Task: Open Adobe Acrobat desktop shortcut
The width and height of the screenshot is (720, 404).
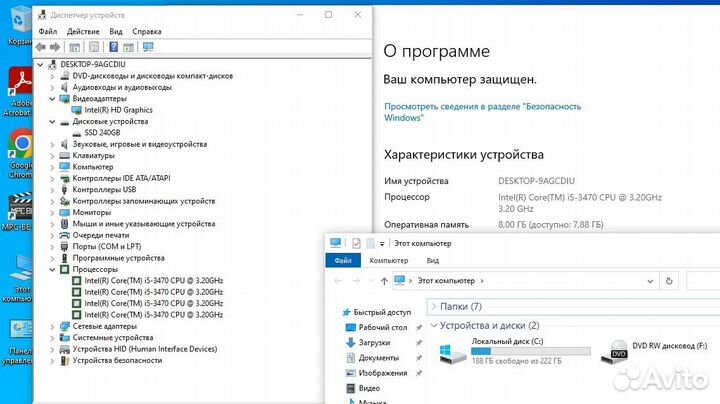Action: [19, 91]
